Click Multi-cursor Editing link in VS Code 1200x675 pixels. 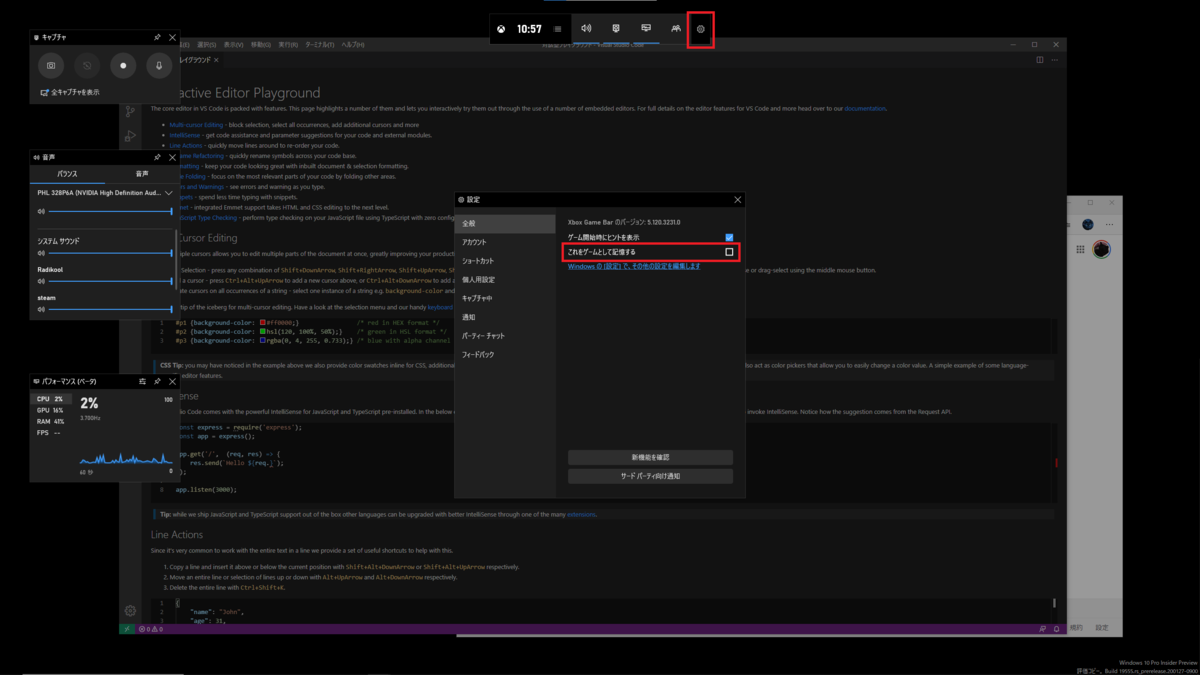click(x=196, y=125)
